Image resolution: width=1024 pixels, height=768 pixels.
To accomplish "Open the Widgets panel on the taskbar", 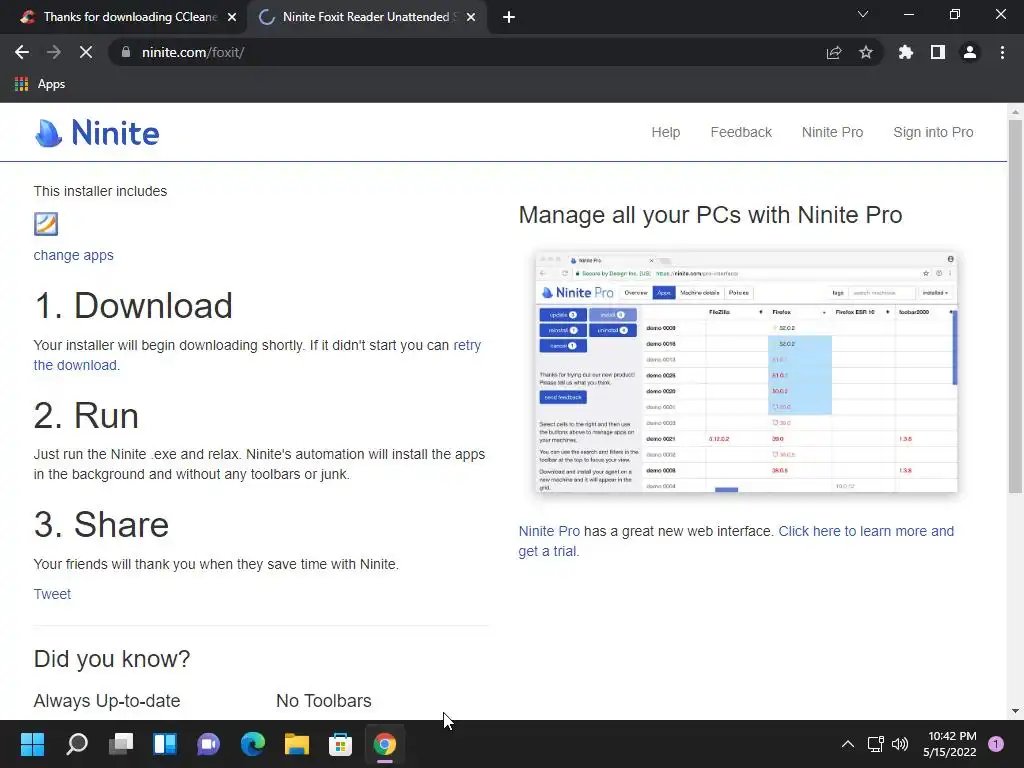I will click(x=165, y=744).
